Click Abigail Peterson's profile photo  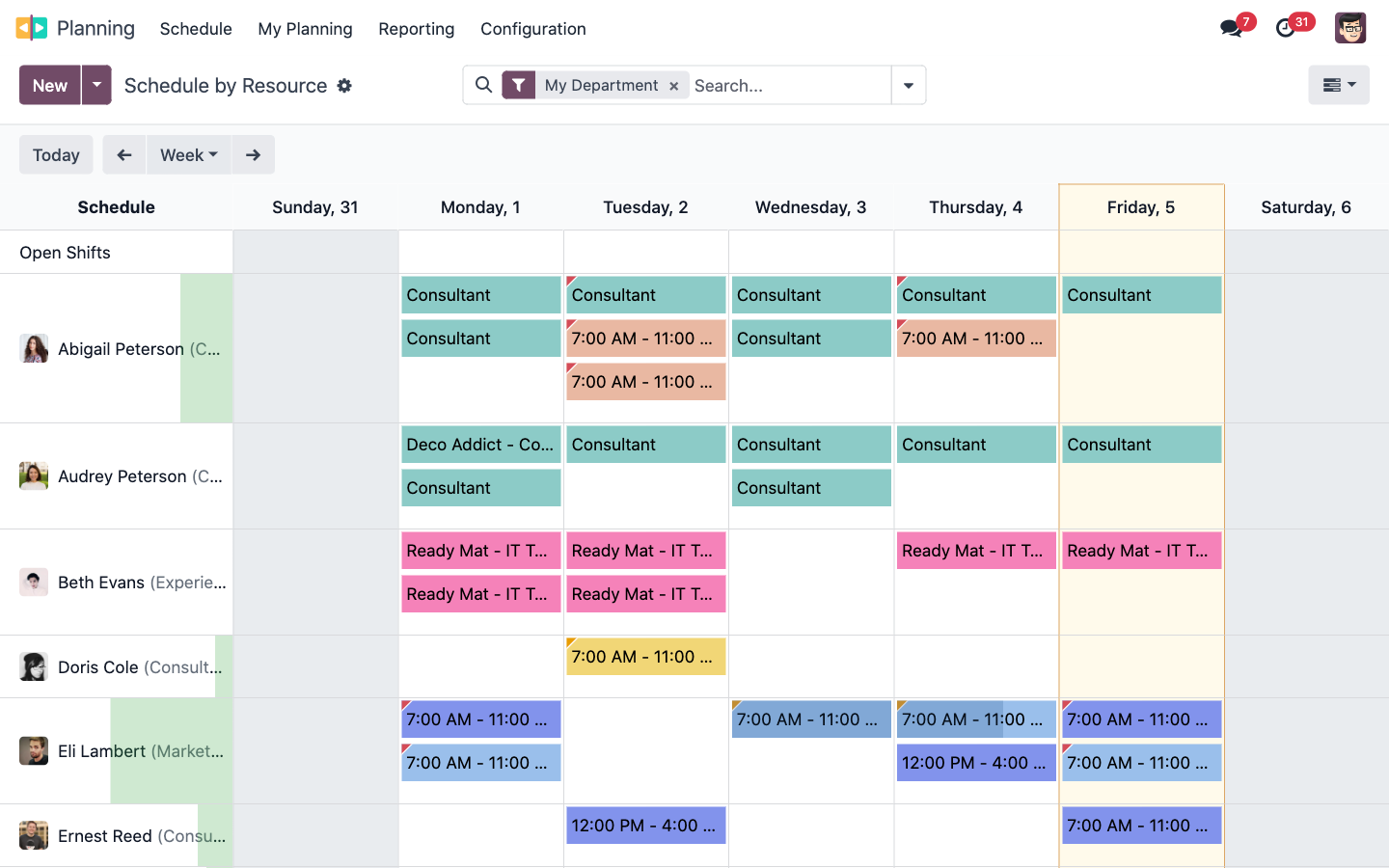click(34, 348)
